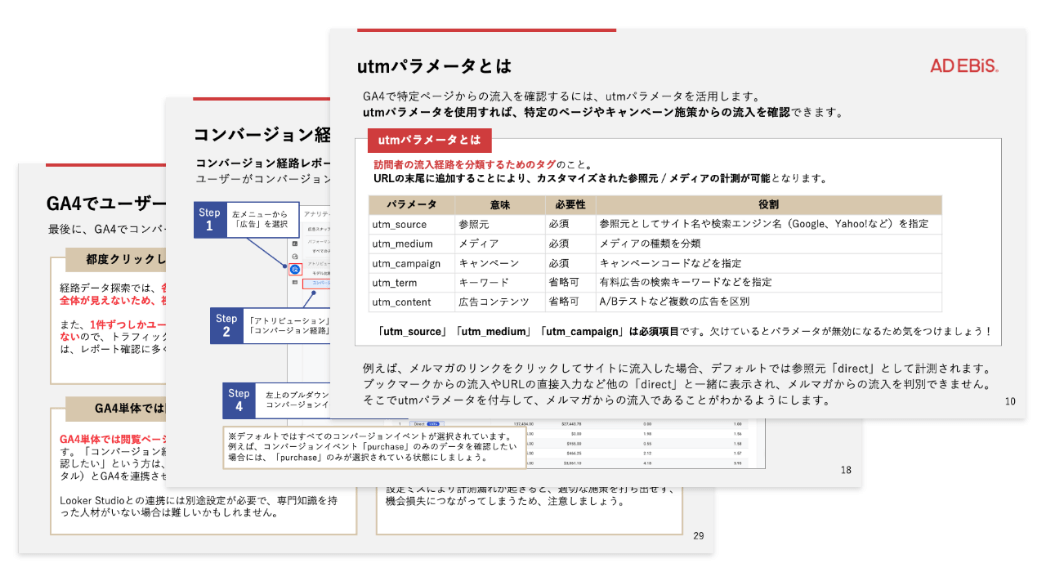Select the 'パラメータ' table column header

coord(412,204)
